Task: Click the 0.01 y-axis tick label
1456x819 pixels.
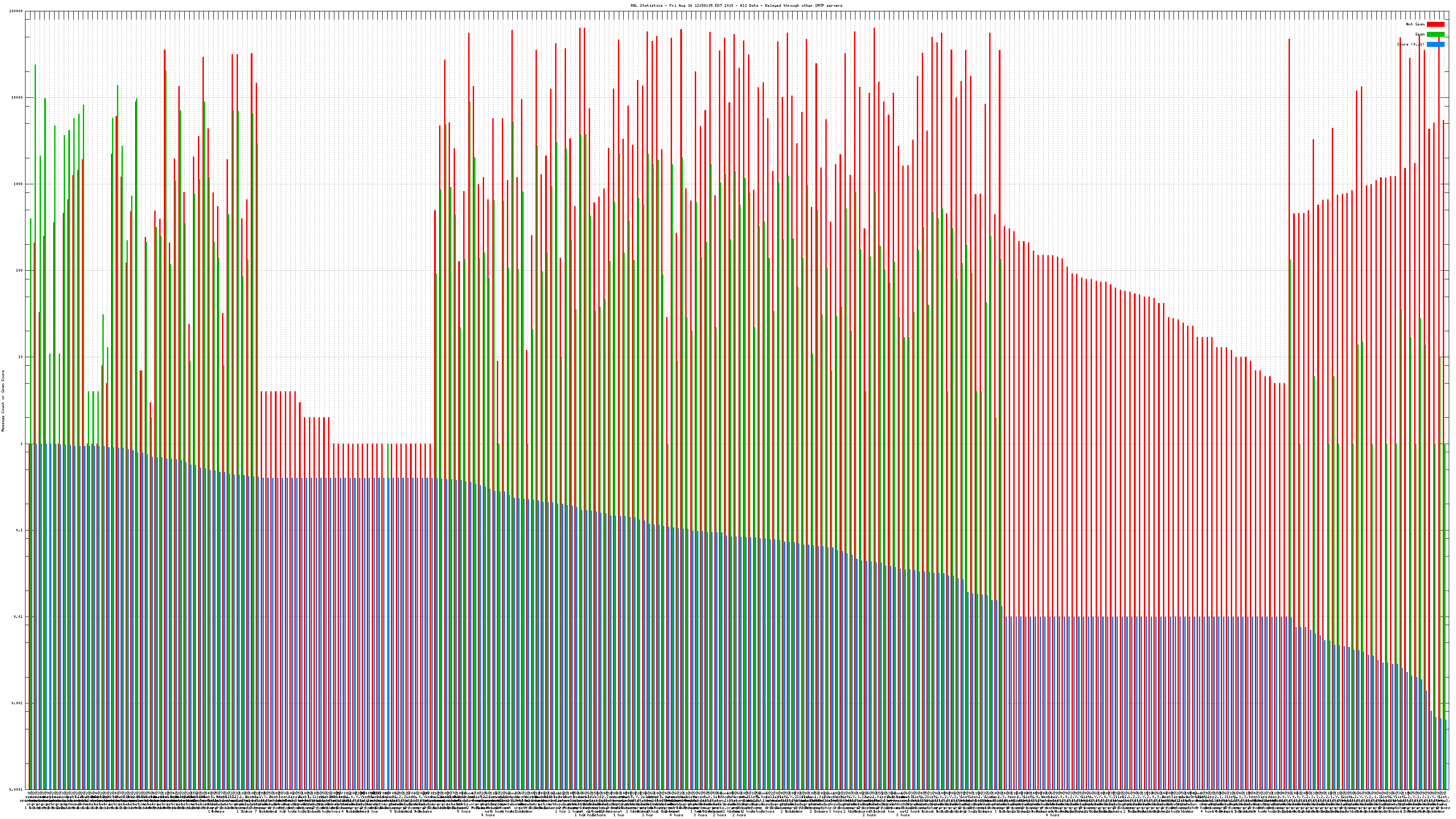Action: [x=19, y=617]
